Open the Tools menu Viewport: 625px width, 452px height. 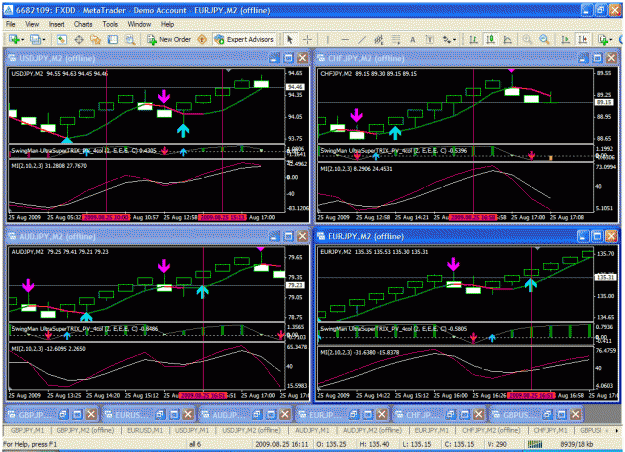pyautogui.click(x=110, y=24)
